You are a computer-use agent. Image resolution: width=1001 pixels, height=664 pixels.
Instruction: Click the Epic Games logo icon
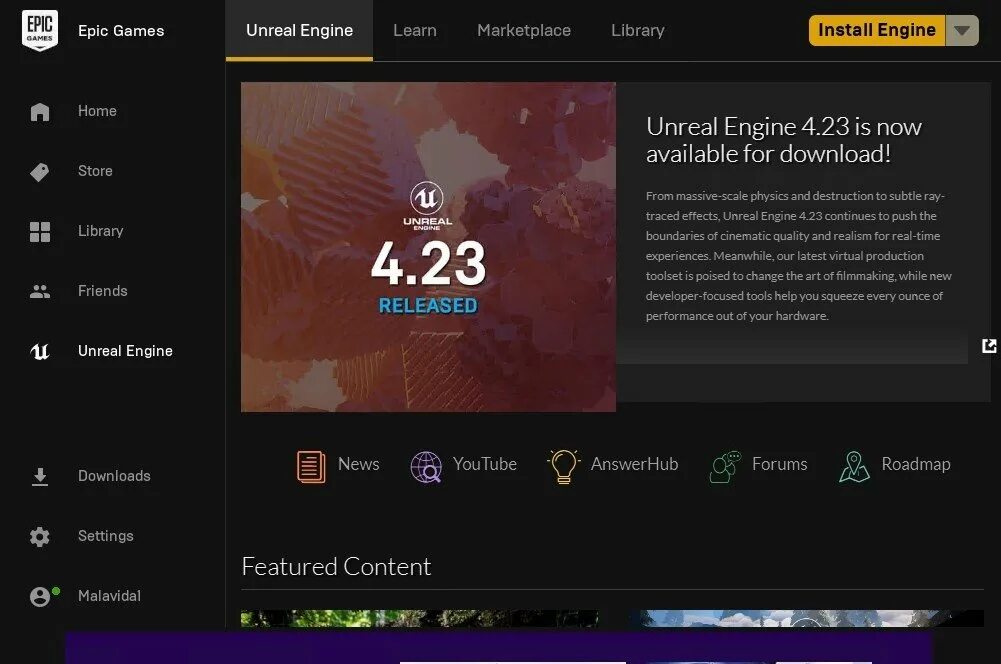40,30
